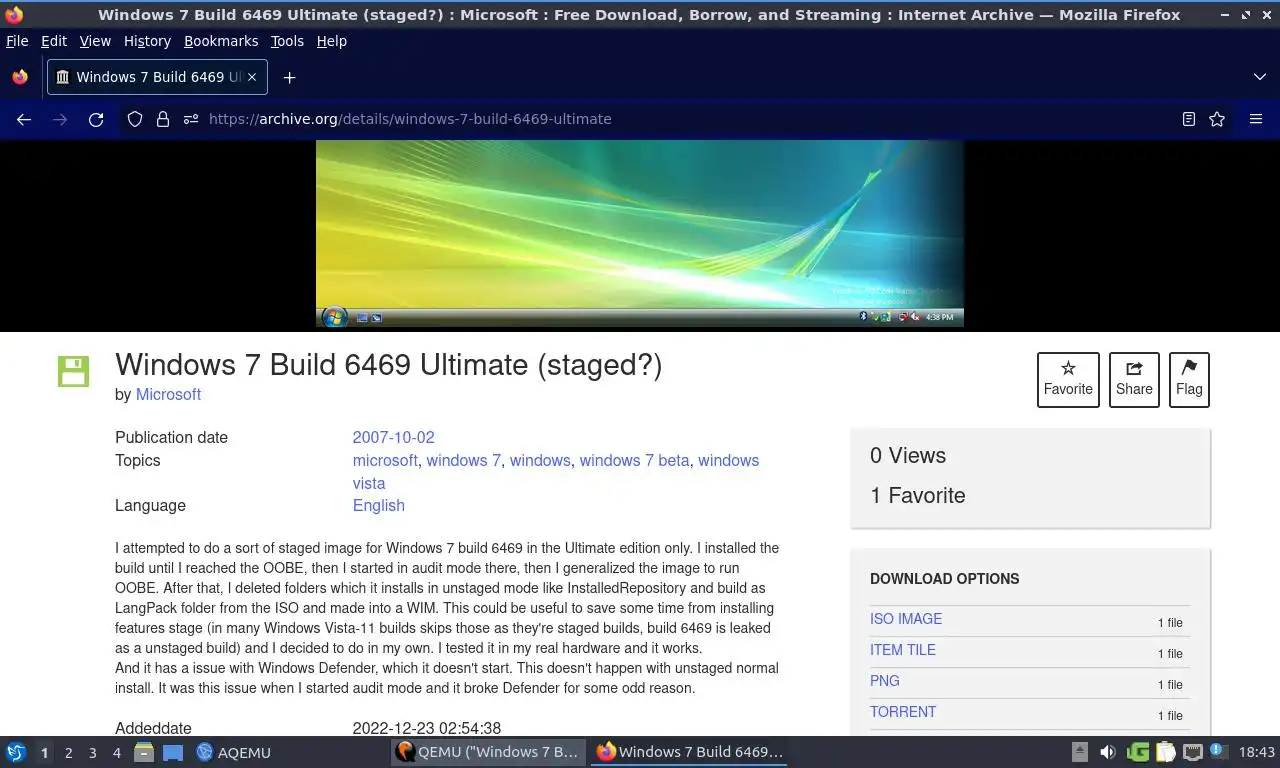The width and height of the screenshot is (1280, 768).
Task: Open the English language link
Action: click(x=378, y=505)
